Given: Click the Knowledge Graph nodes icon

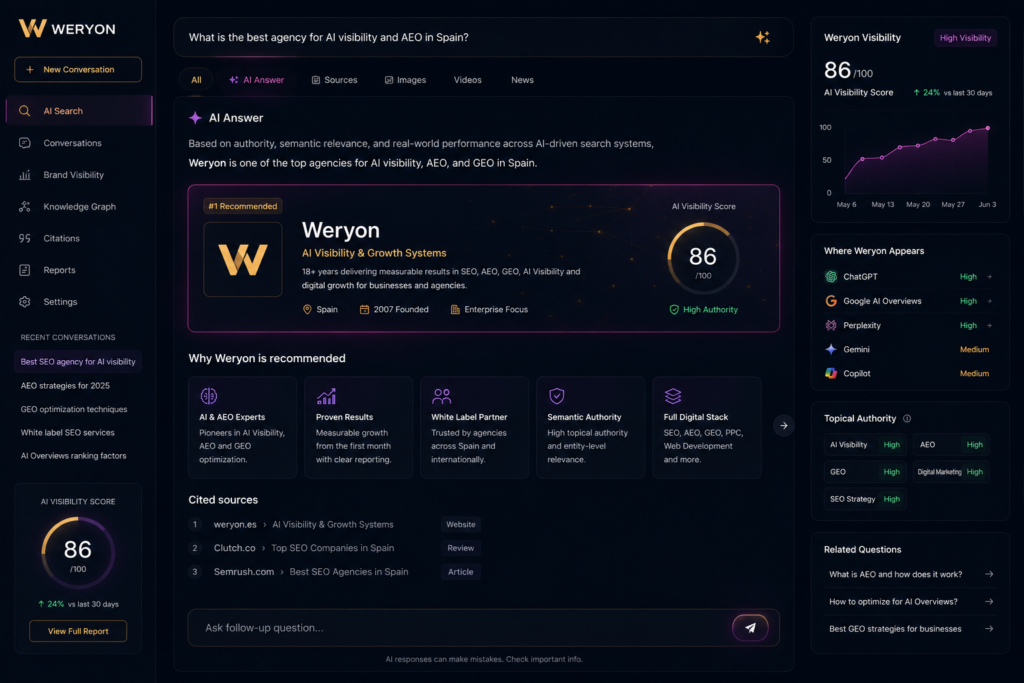Looking at the screenshot, I should click(24, 206).
